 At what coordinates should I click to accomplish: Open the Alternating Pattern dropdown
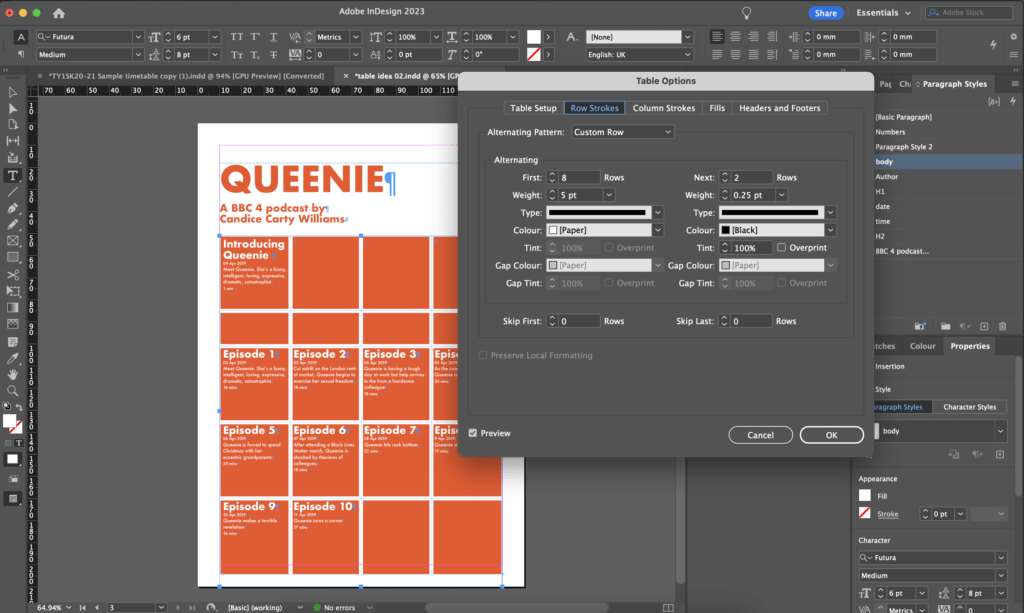pyautogui.click(x=622, y=132)
